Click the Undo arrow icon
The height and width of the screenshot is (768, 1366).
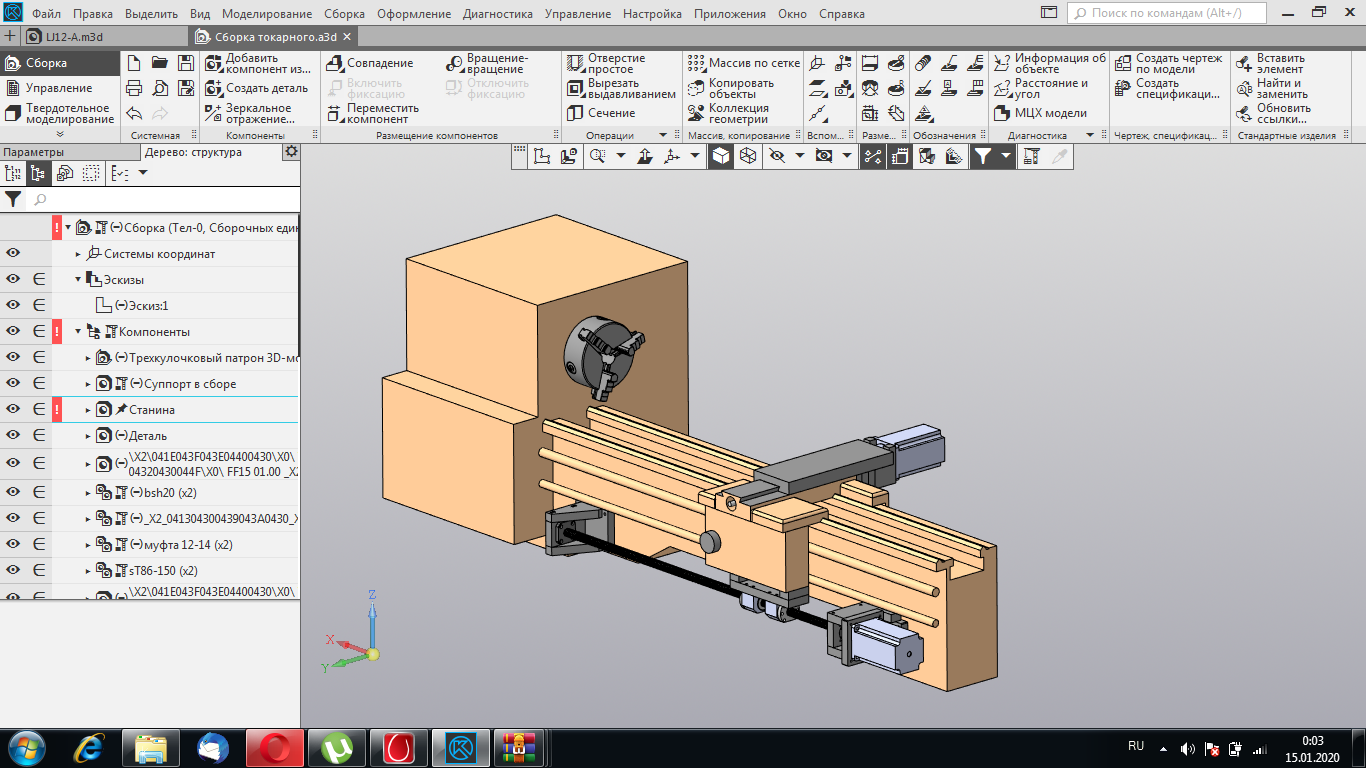coord(134,113)
